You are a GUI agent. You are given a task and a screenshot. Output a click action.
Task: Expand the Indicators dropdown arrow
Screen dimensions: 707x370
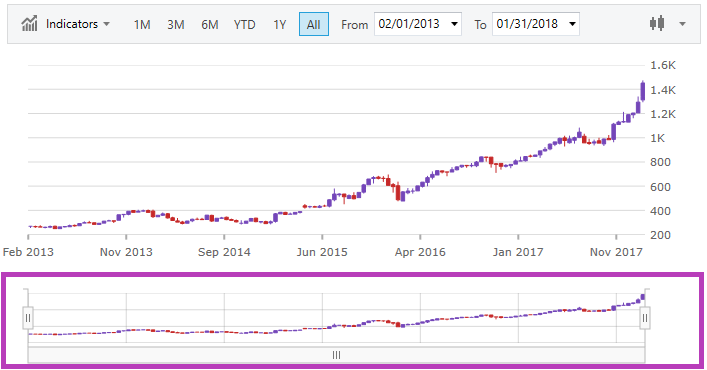(106, 24)
